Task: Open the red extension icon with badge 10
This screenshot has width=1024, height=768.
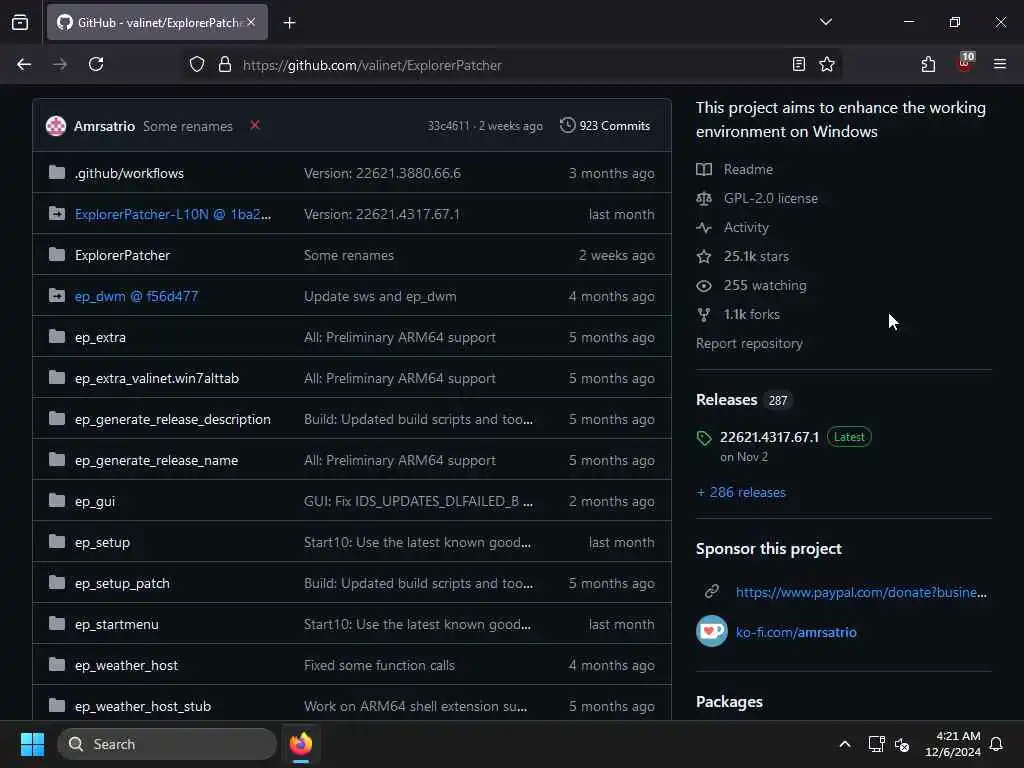Action: [x=965, y=63]
